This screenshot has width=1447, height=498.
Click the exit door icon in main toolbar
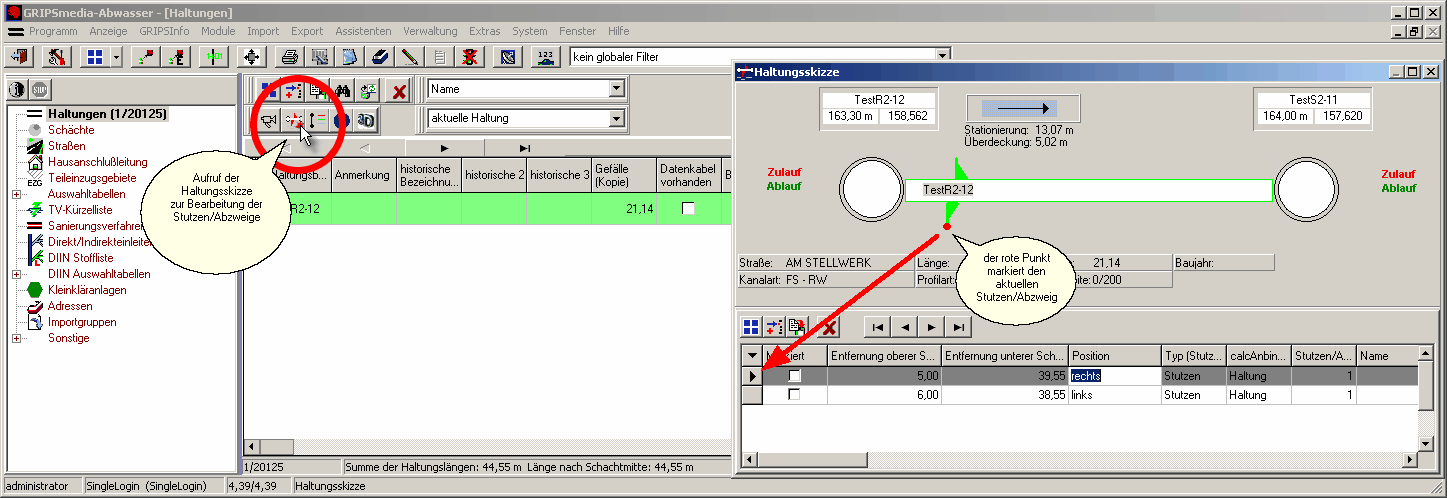pos(19,57)
